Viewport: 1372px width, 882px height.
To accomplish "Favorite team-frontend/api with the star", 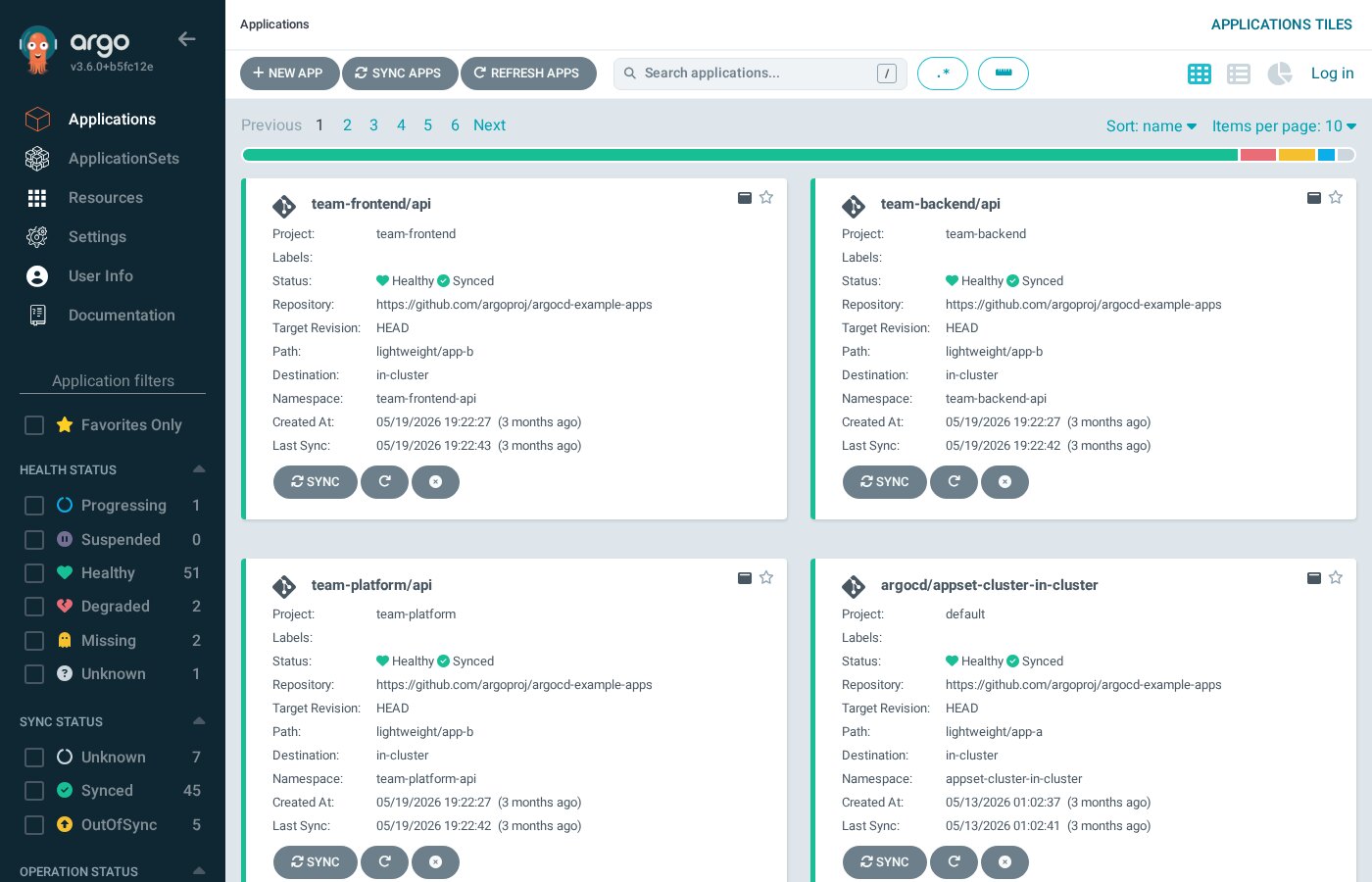I will [766, 197].
